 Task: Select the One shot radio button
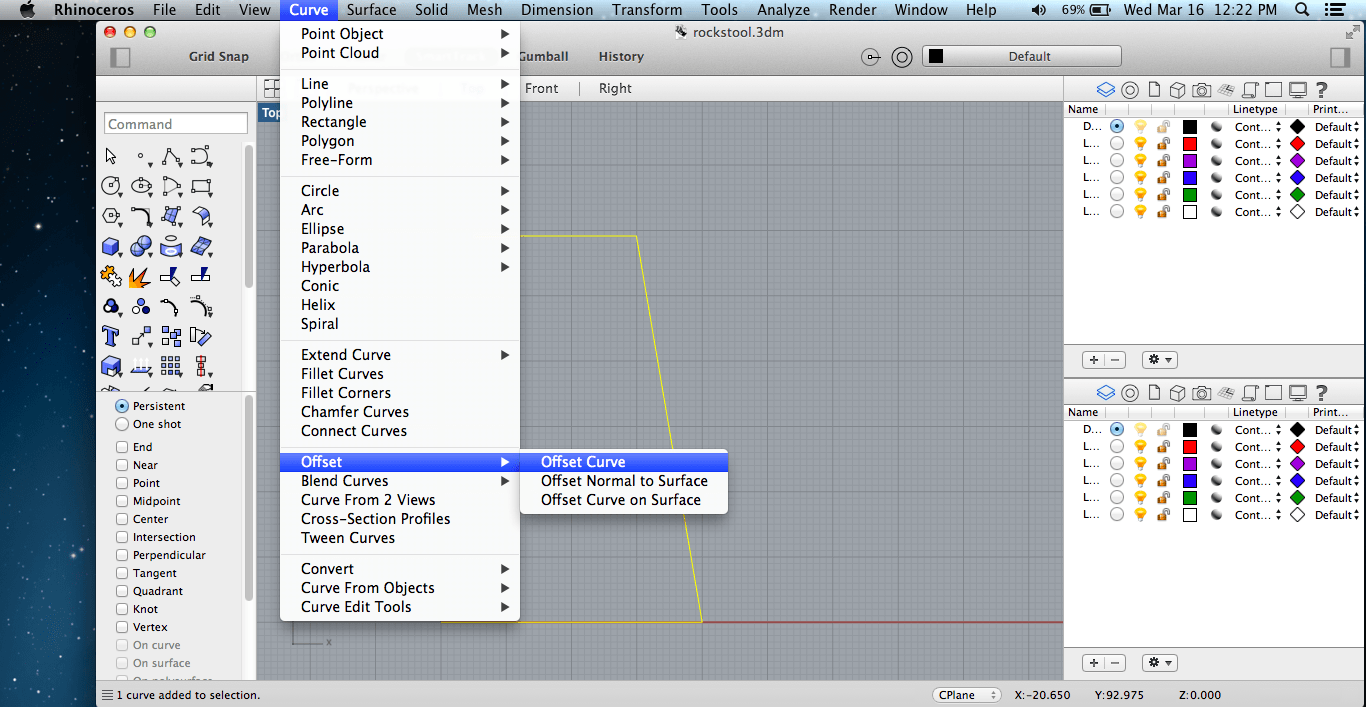122,424
